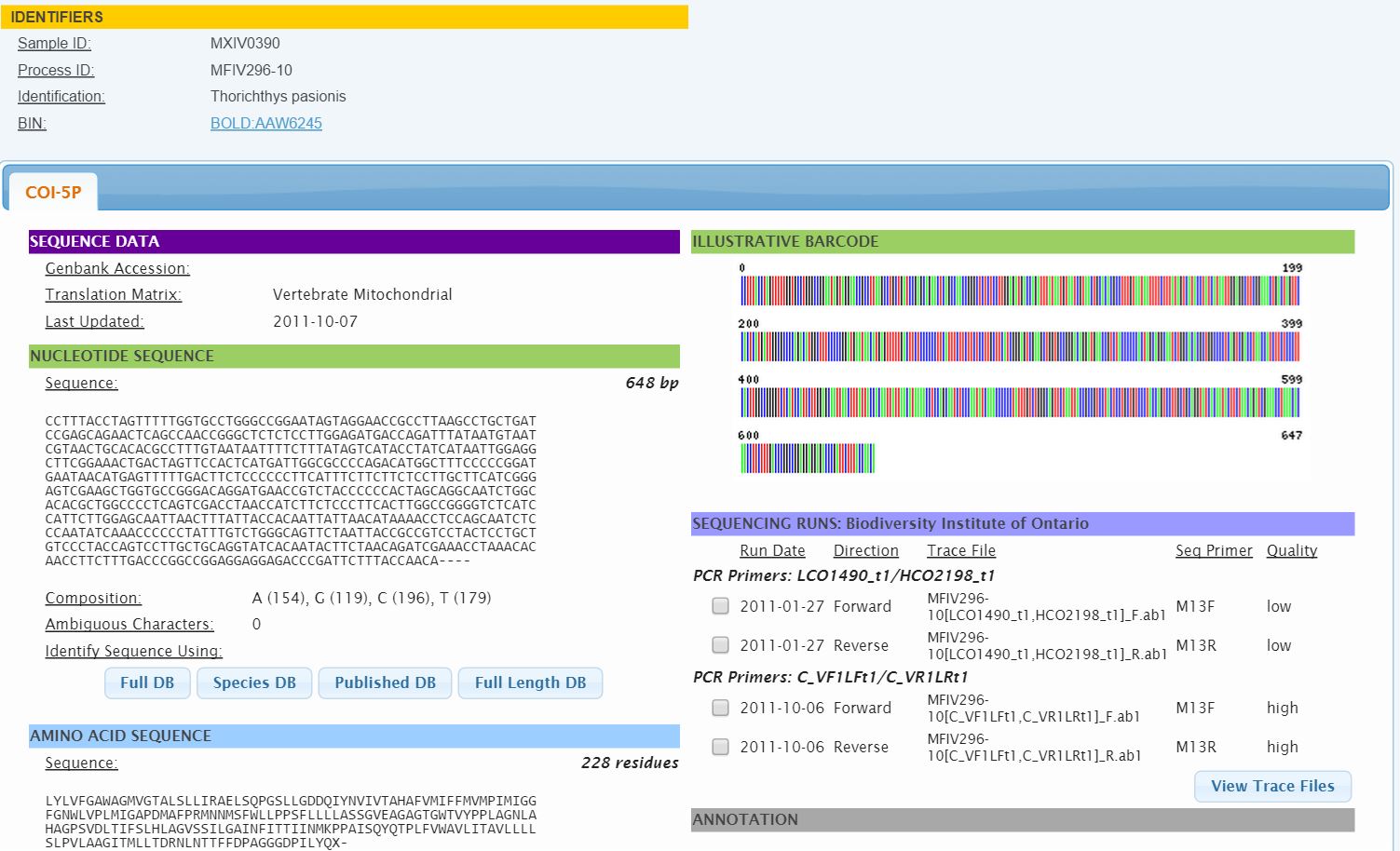Screen dimensions: 1400x851
Task: Click the Full DB button
Action: [x=147, y=682]
